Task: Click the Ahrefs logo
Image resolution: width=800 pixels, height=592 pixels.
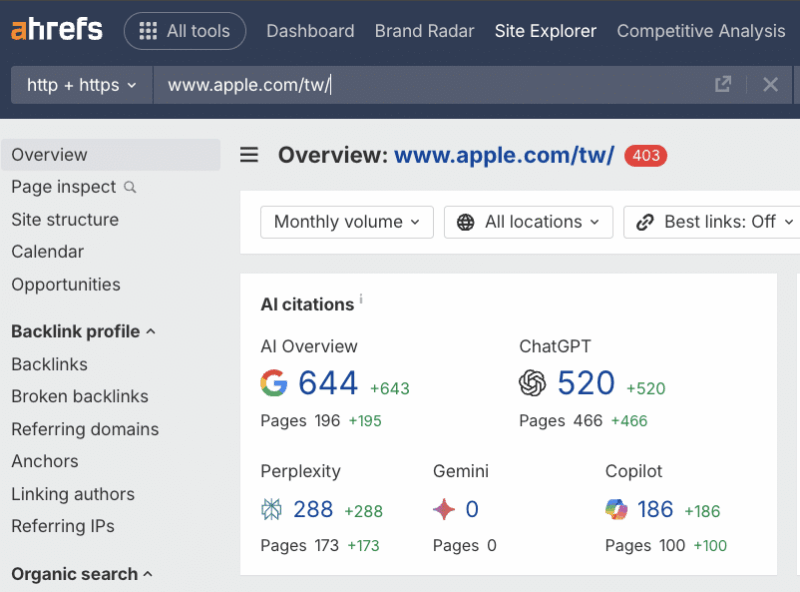Action: click(57, 30)
